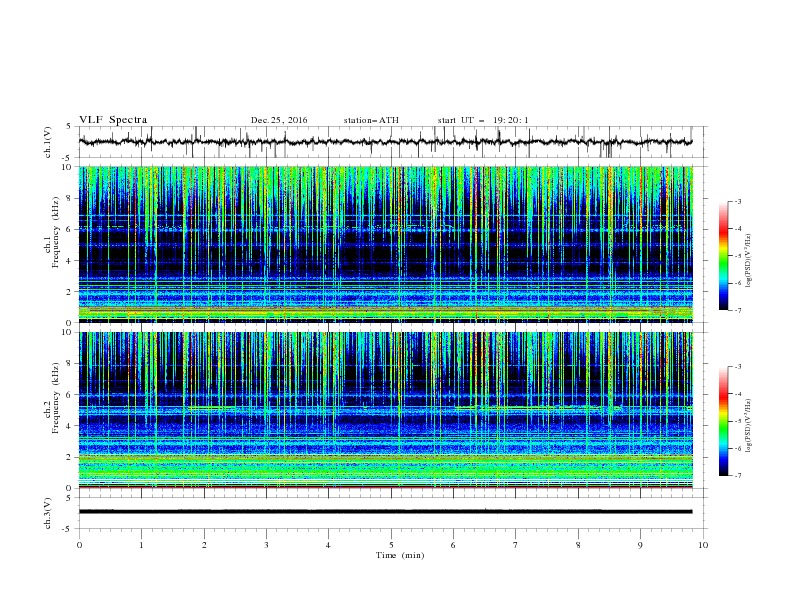Click inside the ch.1 spectrogram panel
This screenshot has height=612, width=792.
click(385, 244)
